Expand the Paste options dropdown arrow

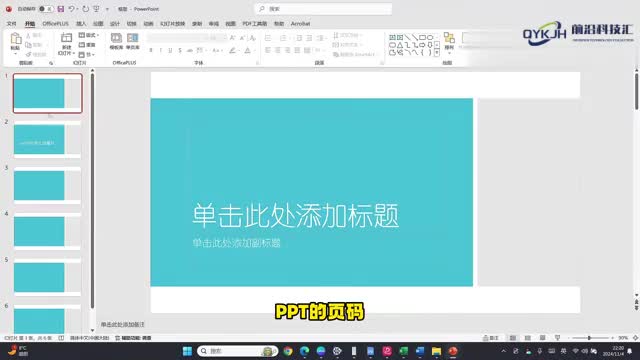pyautogui.click(x=16, y=53)
